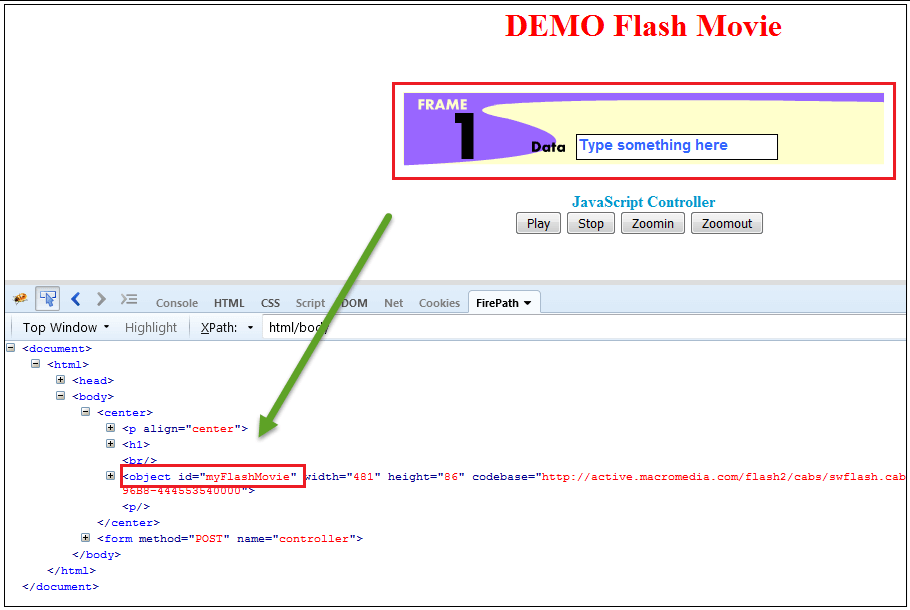This screenshot has width=910, height=610.
Task: Collapse the body element node
Action: tap(61, 396)
